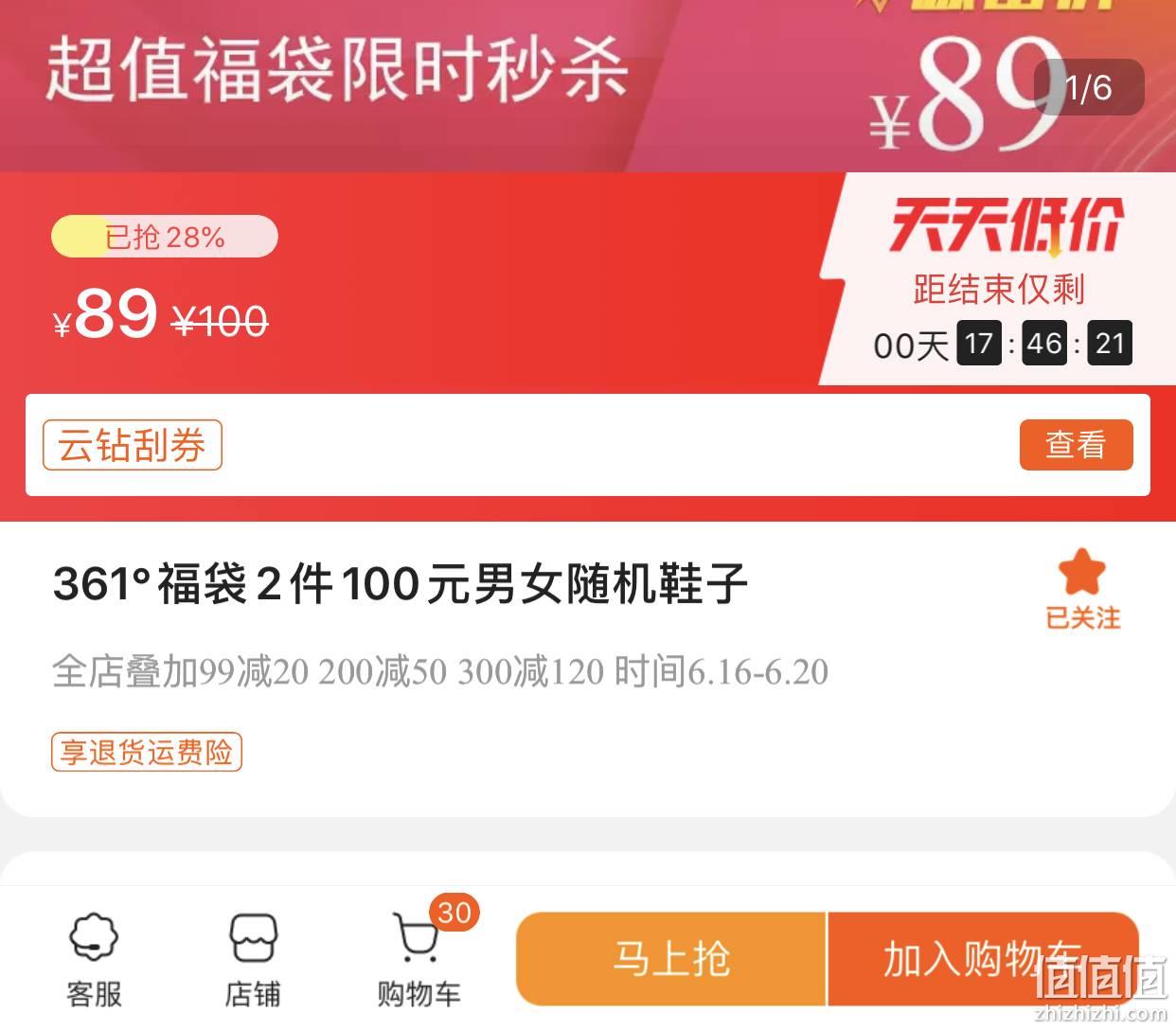Open the 购物车 shopping cart icon
Viewport: 1176px width, 1030px height.
[418, 959]
